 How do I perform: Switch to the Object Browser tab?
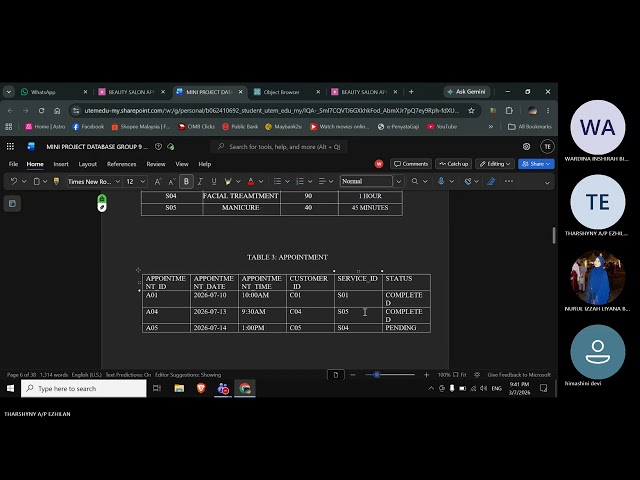(x=286, y=92)
